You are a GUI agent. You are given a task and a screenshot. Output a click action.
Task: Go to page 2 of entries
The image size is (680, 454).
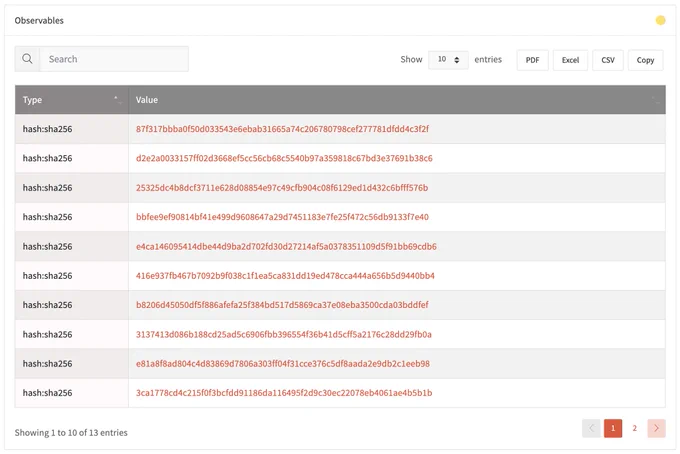tap(634, 428)
